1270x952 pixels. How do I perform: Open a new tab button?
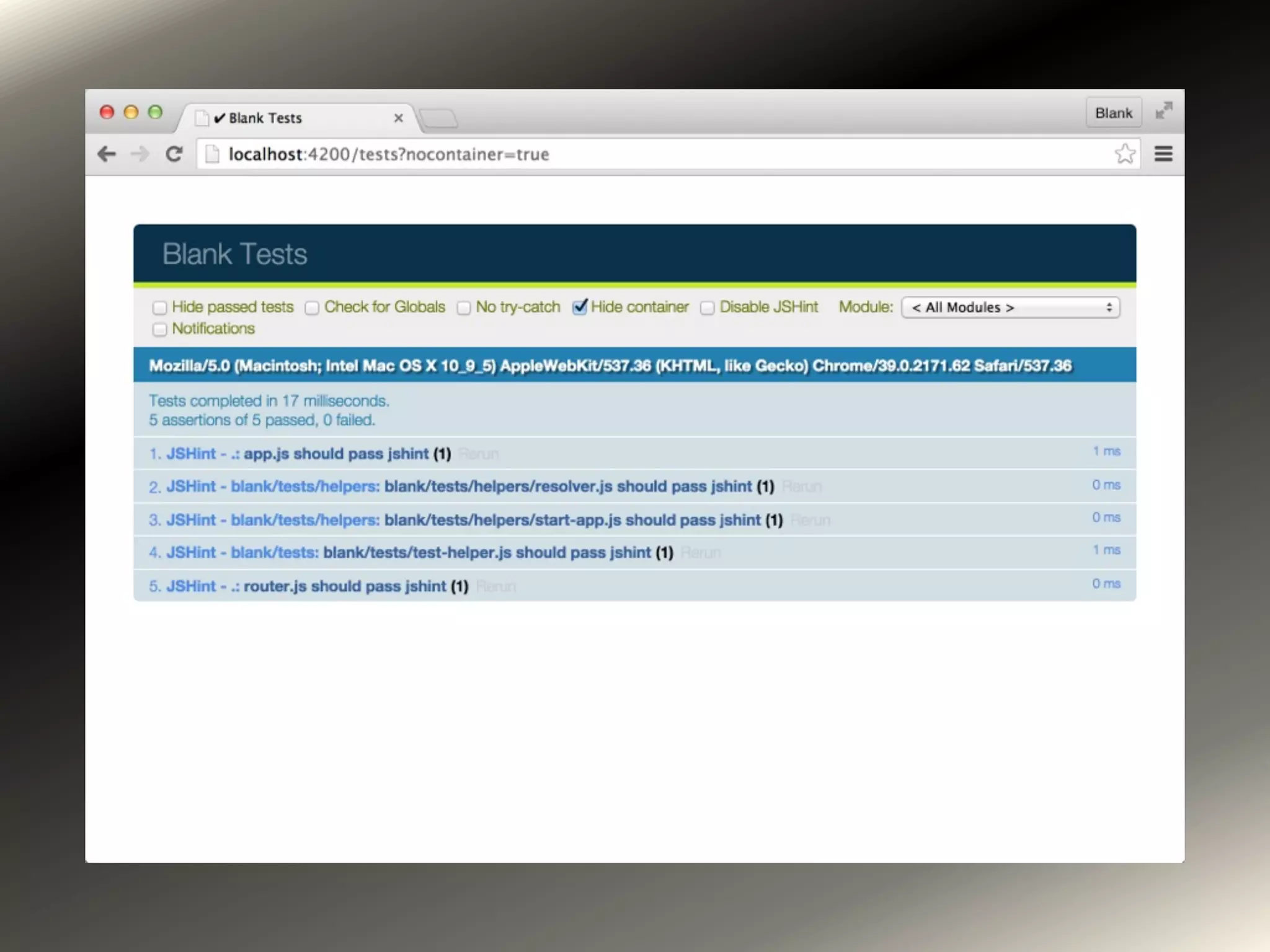[438, 118]
